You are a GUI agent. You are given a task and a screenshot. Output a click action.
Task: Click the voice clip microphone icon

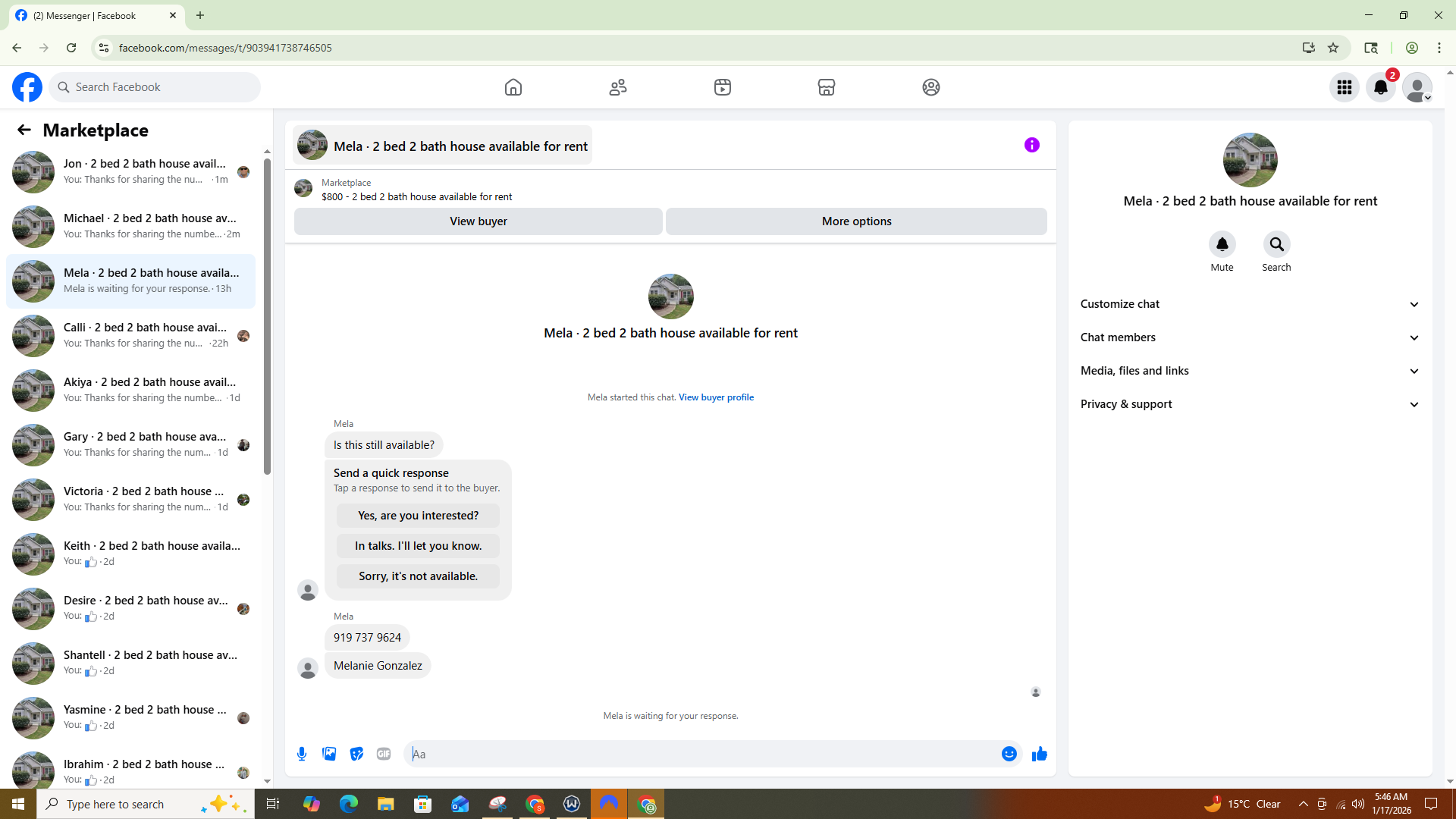tap(302, 754)
